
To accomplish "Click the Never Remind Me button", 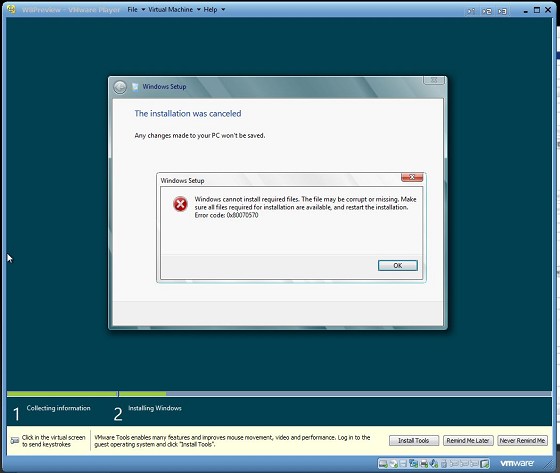I will click(x=522, y=440).
